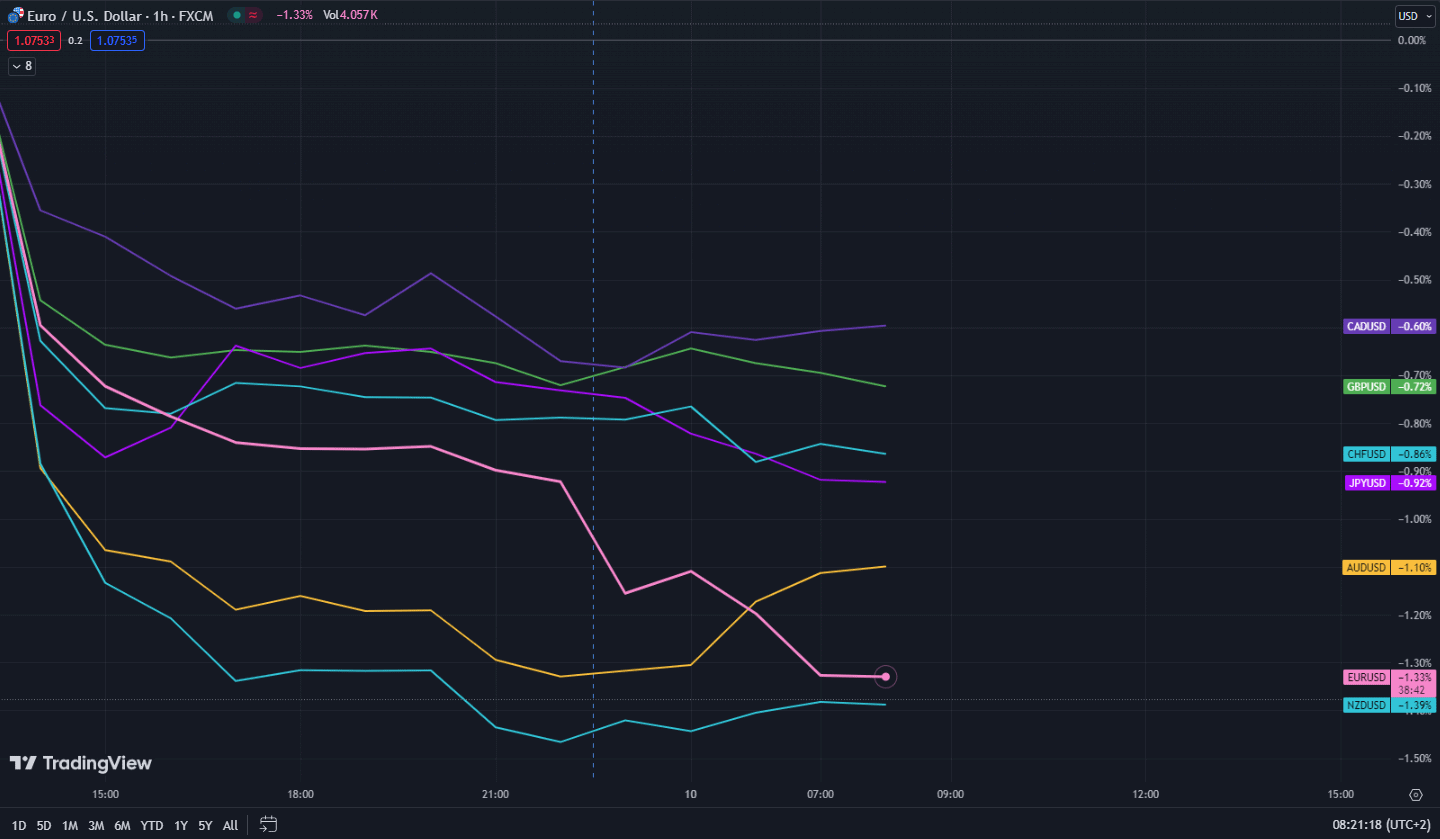Screen dimensions: 1440x839
Task: Select the 1M time range
Action: pyautogui.click(x=70, y=826)
